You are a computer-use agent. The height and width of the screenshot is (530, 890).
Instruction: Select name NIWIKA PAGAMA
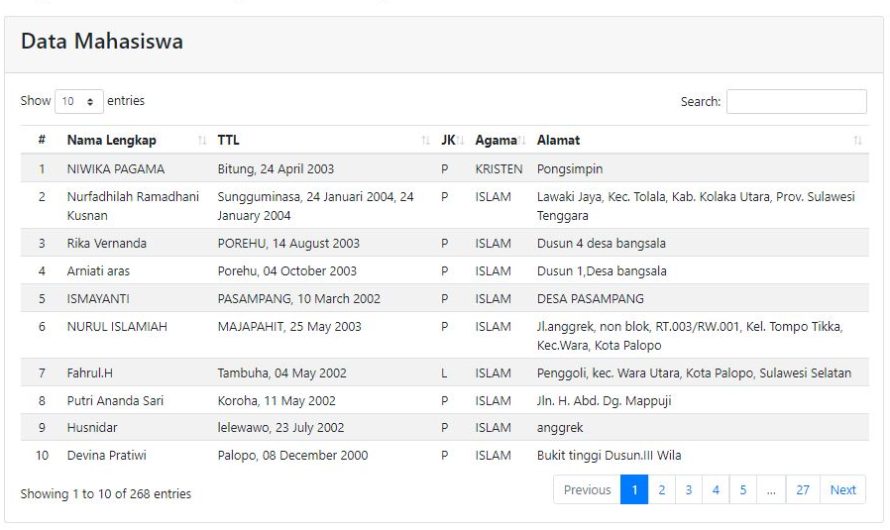(116, 169)
